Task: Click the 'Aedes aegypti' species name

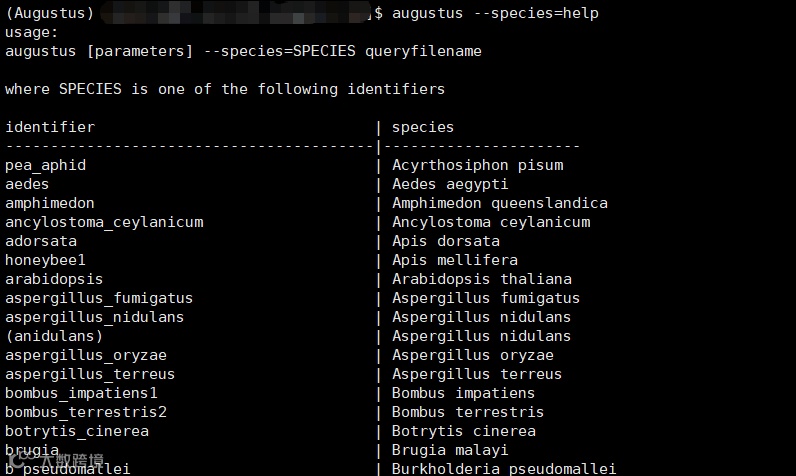Action: [x=450, y=184]
